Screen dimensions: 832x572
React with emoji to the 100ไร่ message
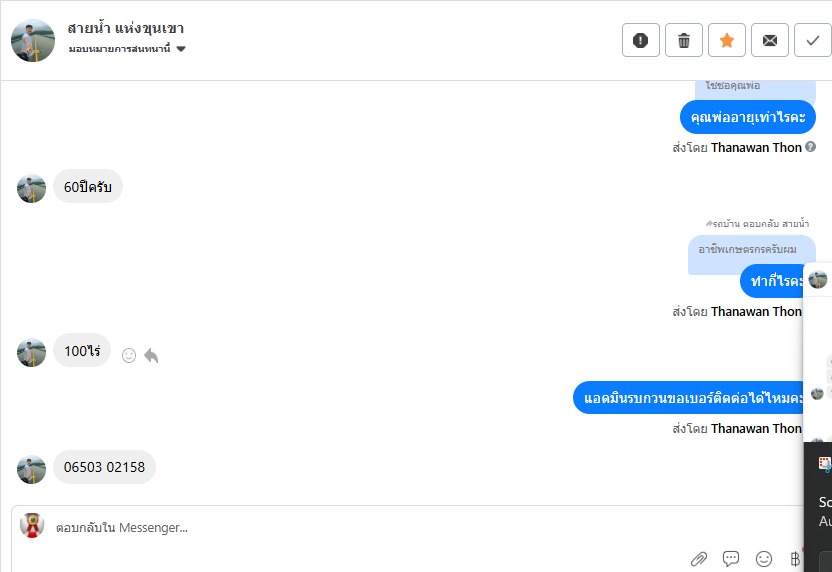point(129,355)
